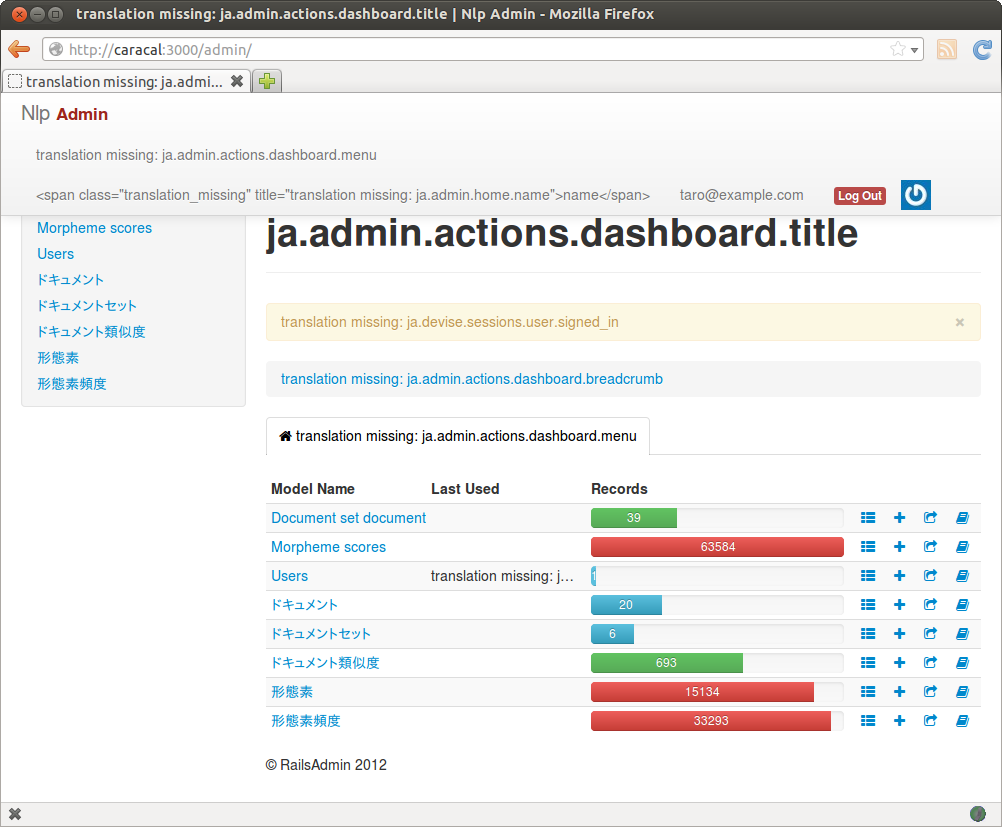Bookmark this page with the star

(898, 49)
